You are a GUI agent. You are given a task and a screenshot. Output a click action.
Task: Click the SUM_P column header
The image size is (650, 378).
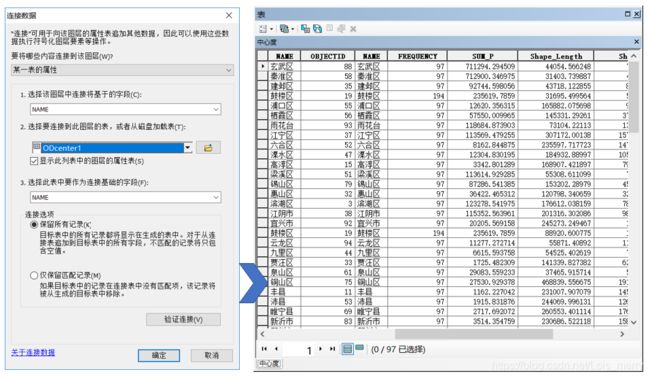483,56
